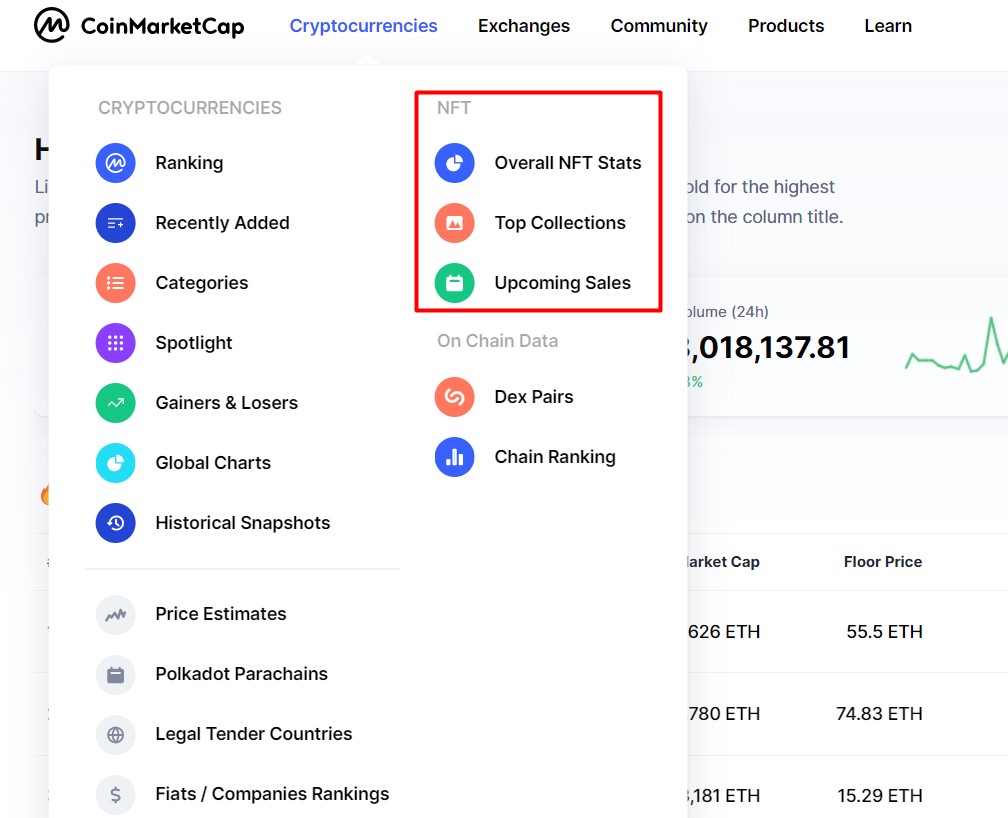The image size is (1008, 818).
Task: Select the Spotlight menu entry
Action: (194, 343)
